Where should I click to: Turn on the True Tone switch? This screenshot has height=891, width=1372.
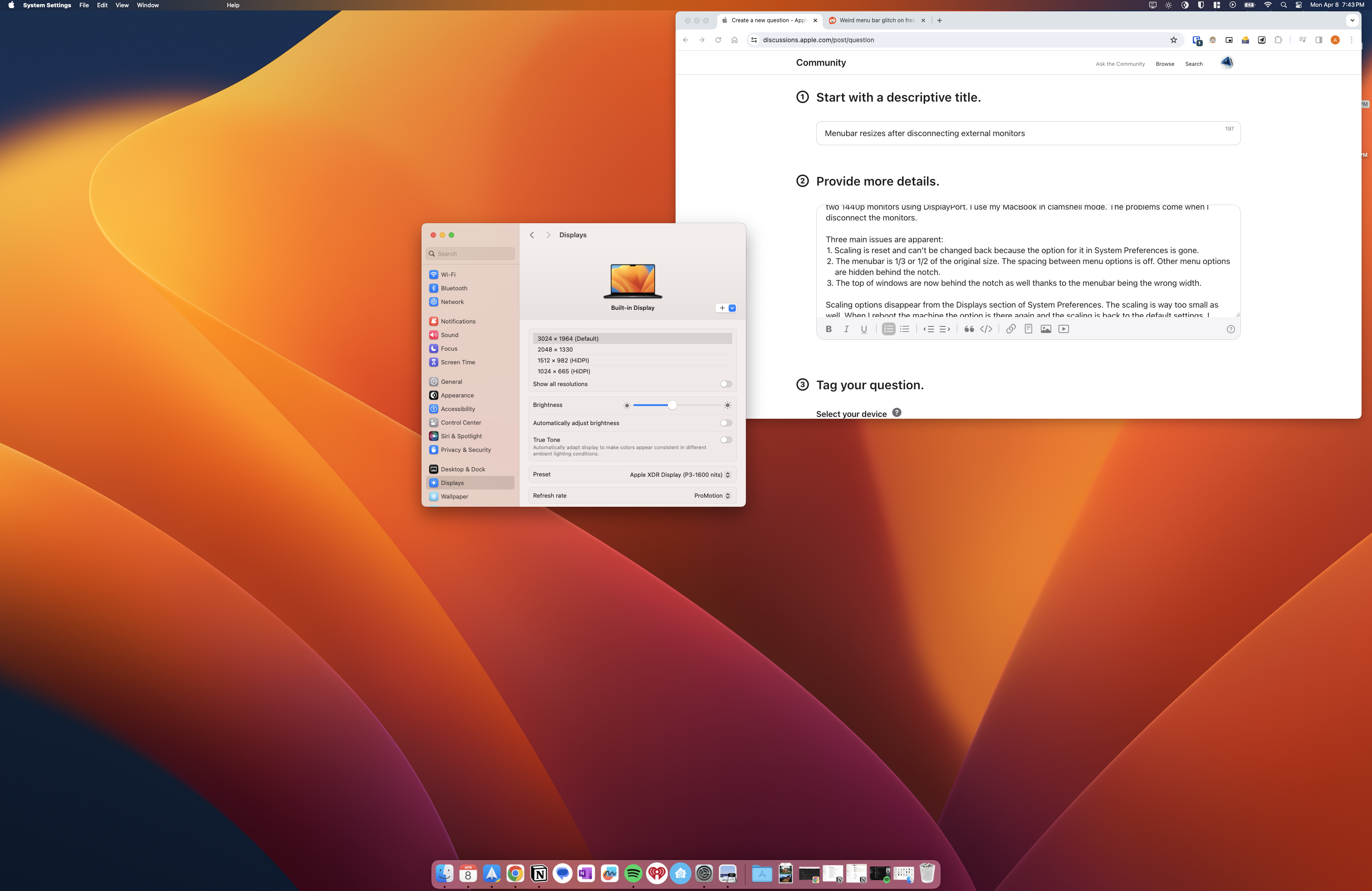pos(726,440)
